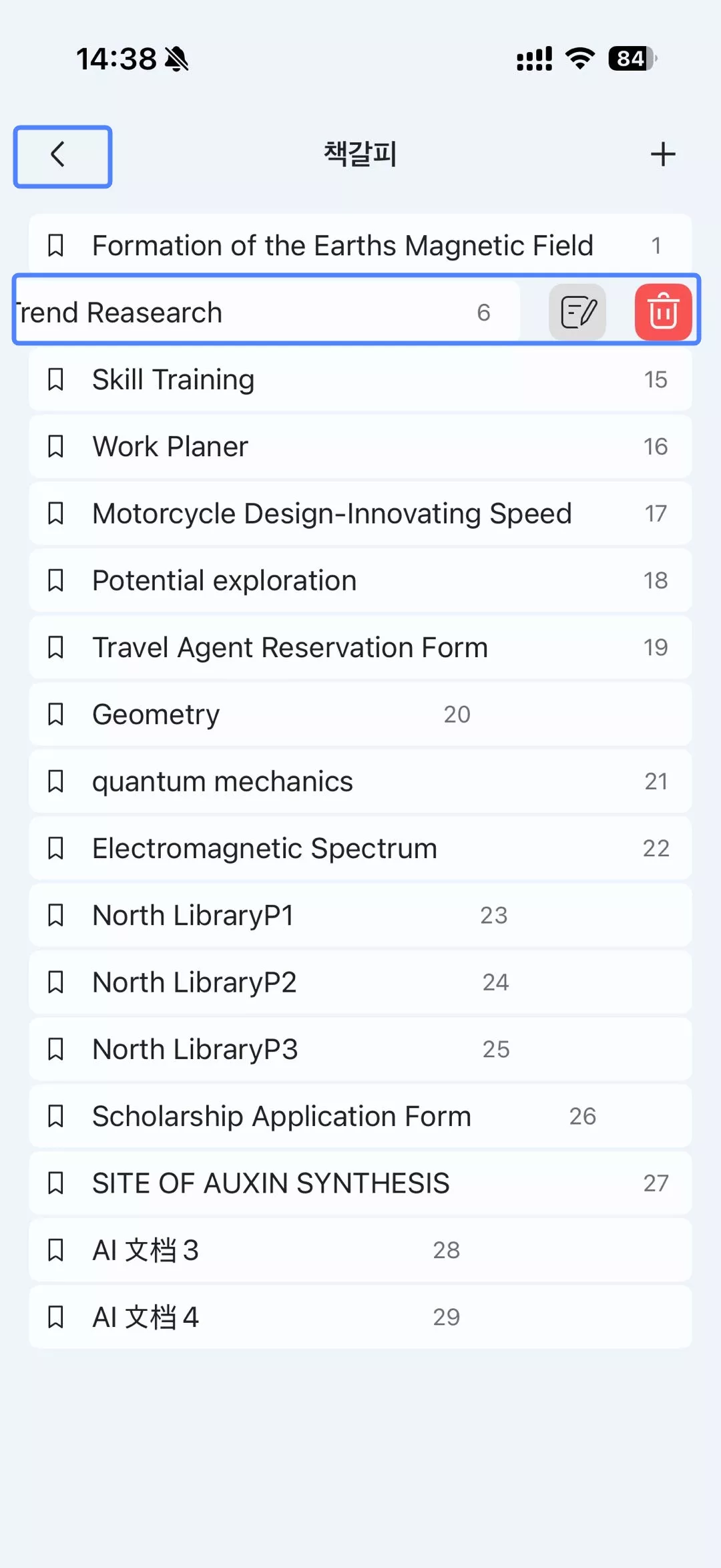This screenshot has width=721, height=1568.
Task: Tap bookmark icon beside Skill Training
Action: (56, 379)
